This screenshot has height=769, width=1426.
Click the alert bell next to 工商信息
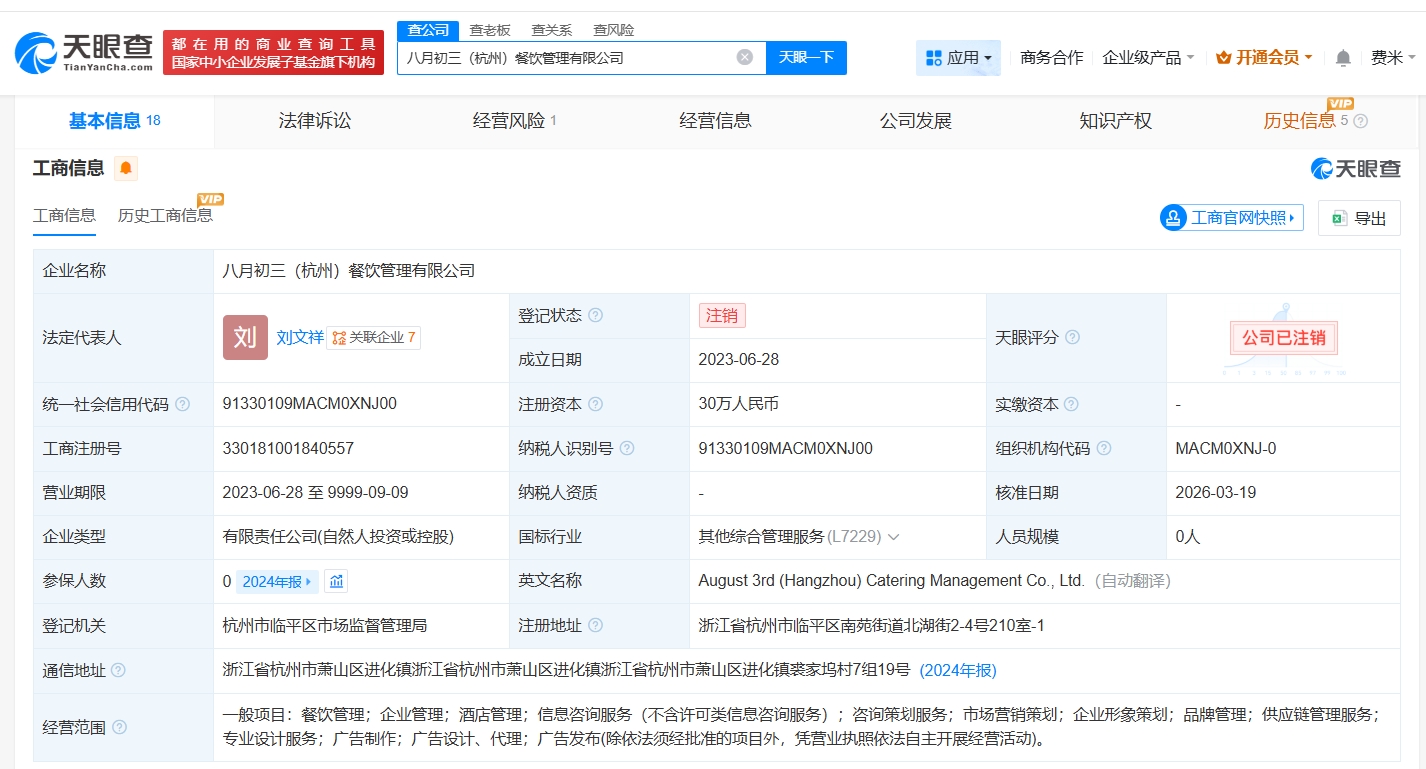[x=124, y=168]
